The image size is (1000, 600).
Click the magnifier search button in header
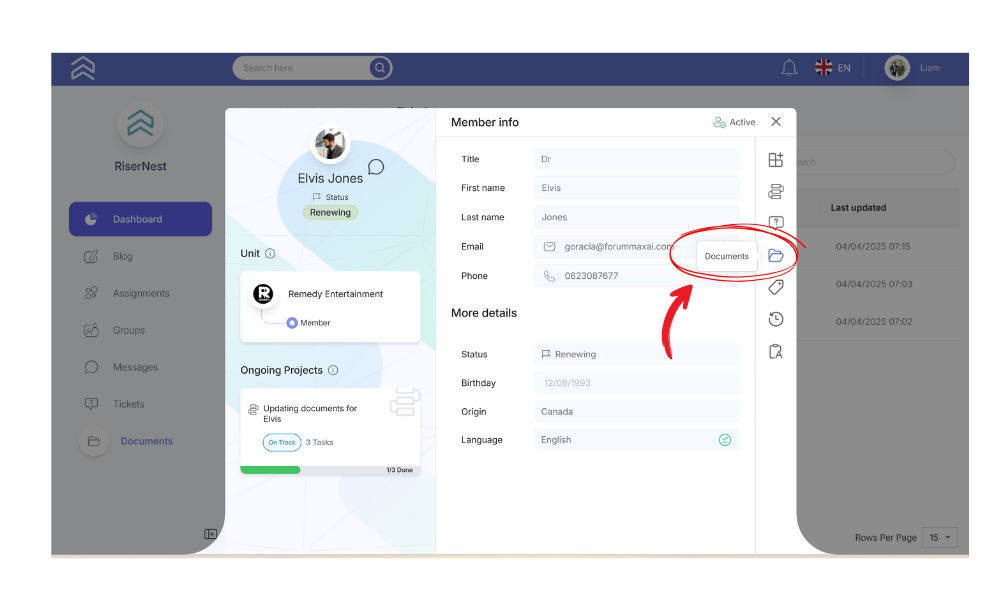coord(379,68)
